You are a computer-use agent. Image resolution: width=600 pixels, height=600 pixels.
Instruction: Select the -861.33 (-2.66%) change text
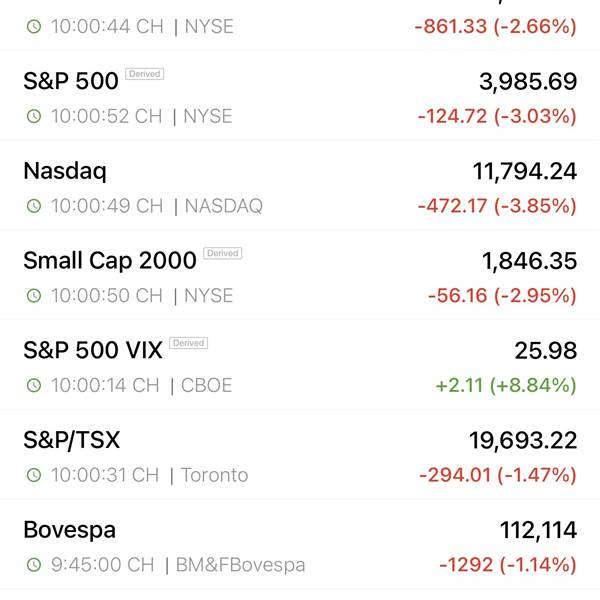[496, 27]
